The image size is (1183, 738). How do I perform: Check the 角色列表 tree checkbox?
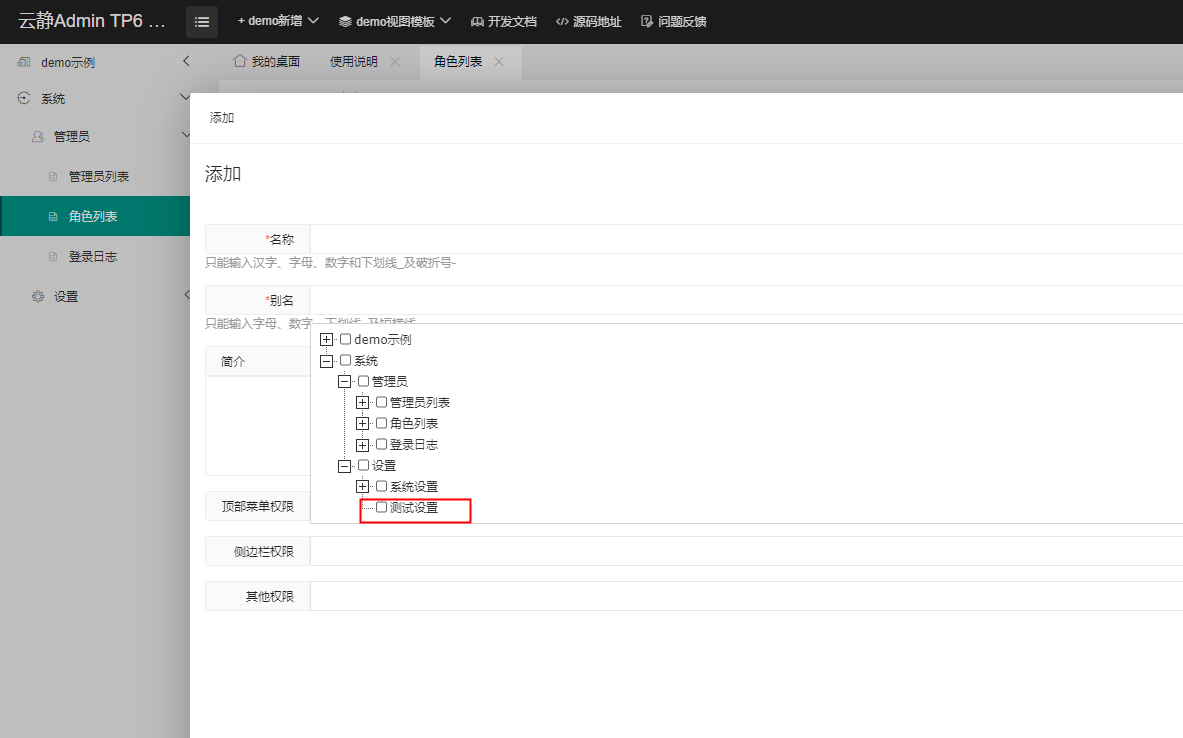tap(382, 423)
